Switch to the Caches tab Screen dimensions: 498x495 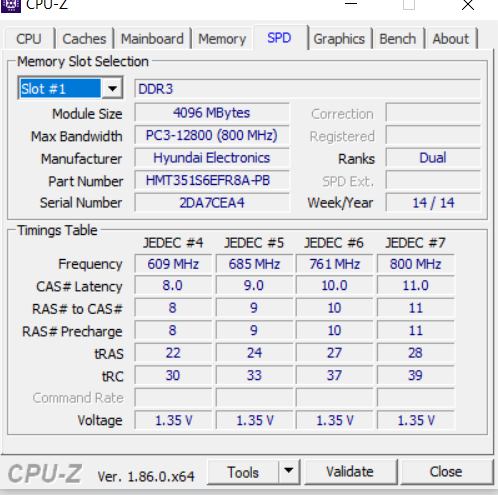tap(84, 39)
